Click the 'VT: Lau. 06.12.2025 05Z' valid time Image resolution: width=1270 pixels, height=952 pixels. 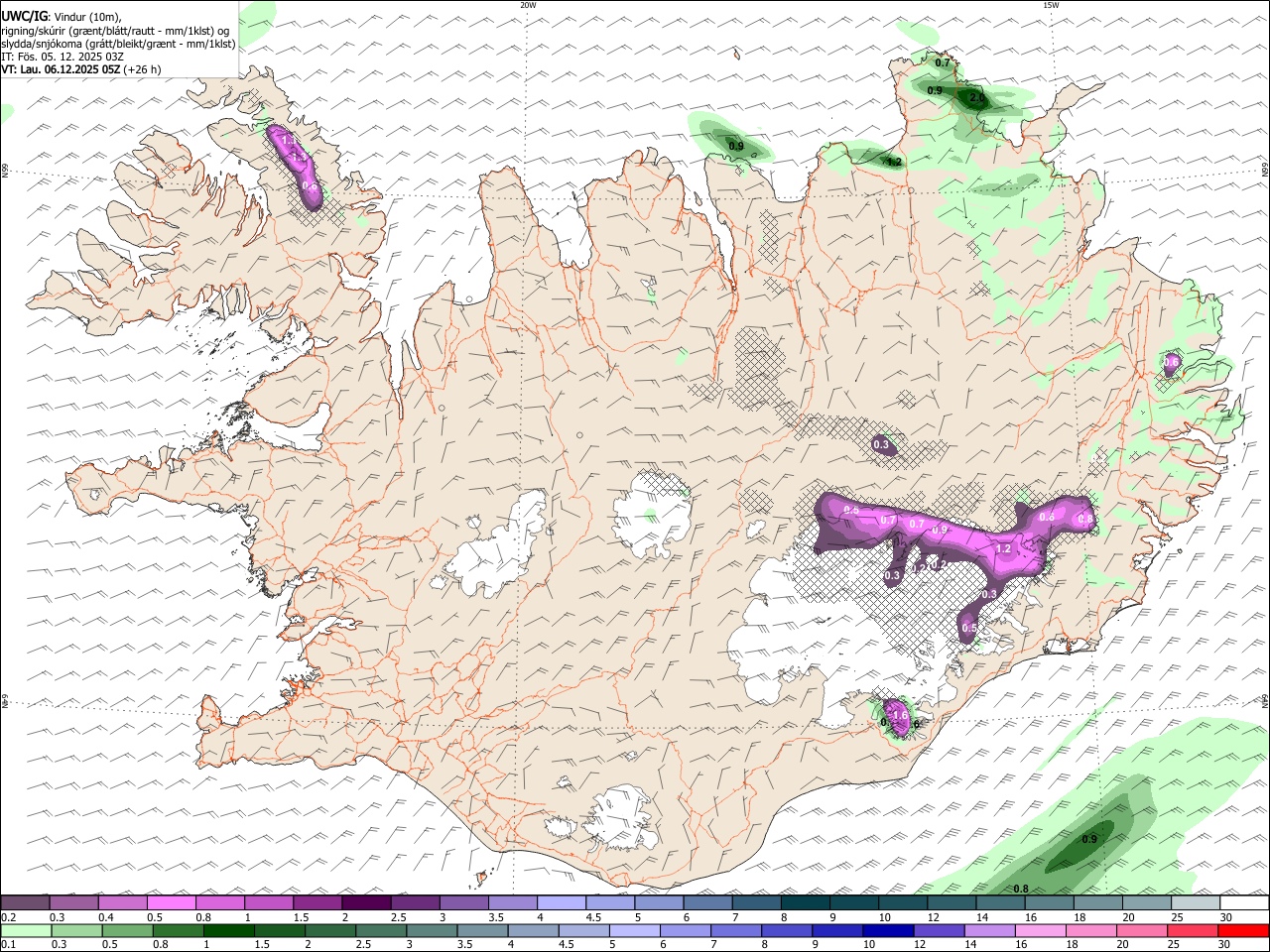[x=62, y=69]
